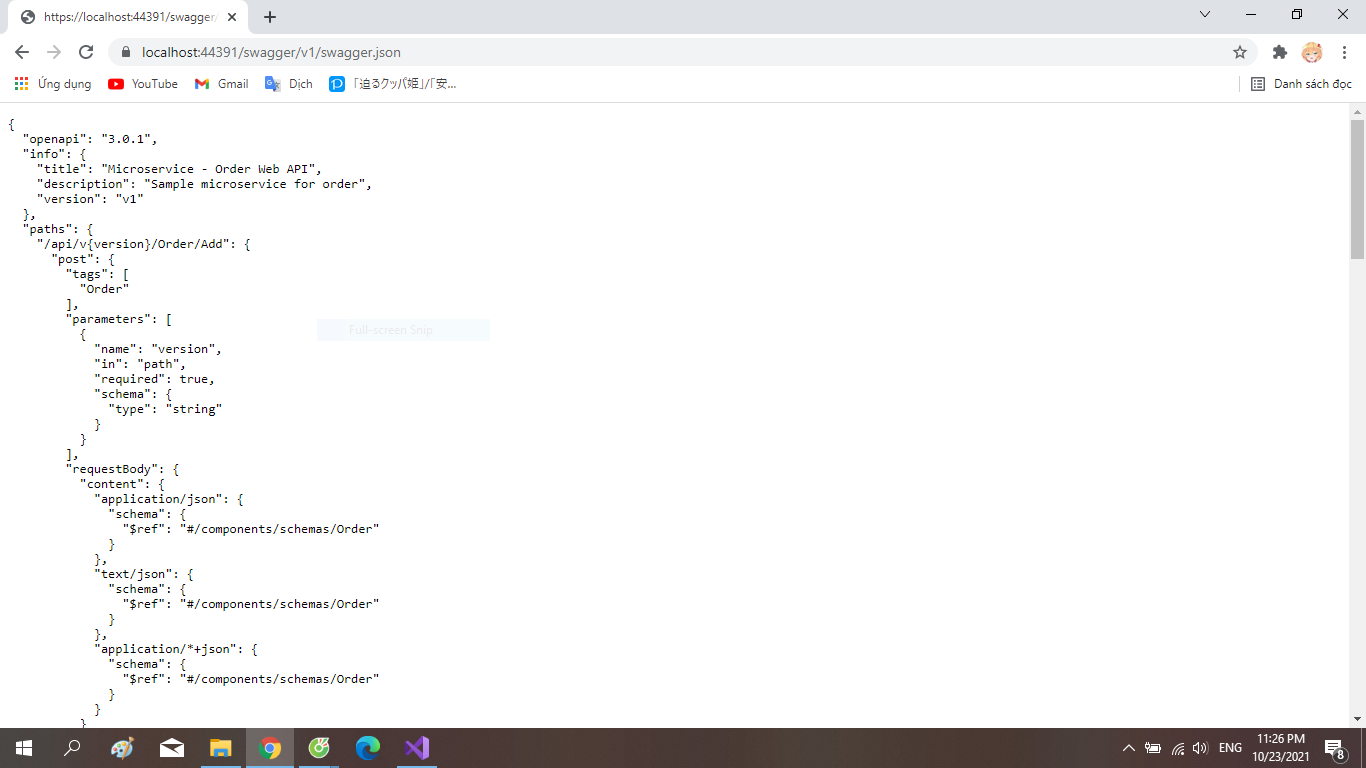Image resolution: width=1366 pixels, height=768 pixels.
Task: Open Chrome's three-dot menu
Action: [1344, 52]
